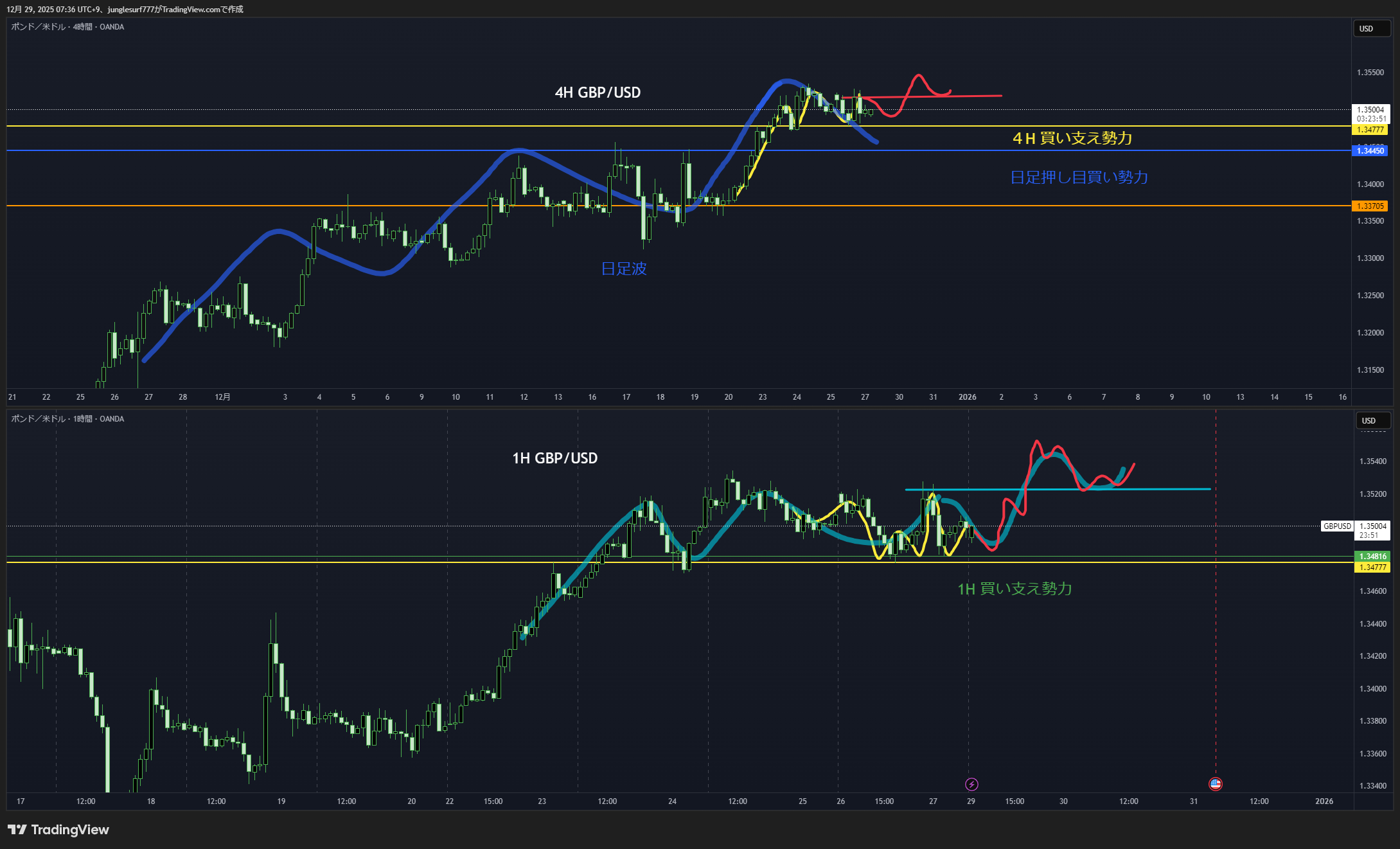Open the USD currency selector on 1H chart
Image resolution: width=1400 pixels, height=849 pixels.
tap(1373, 421)
